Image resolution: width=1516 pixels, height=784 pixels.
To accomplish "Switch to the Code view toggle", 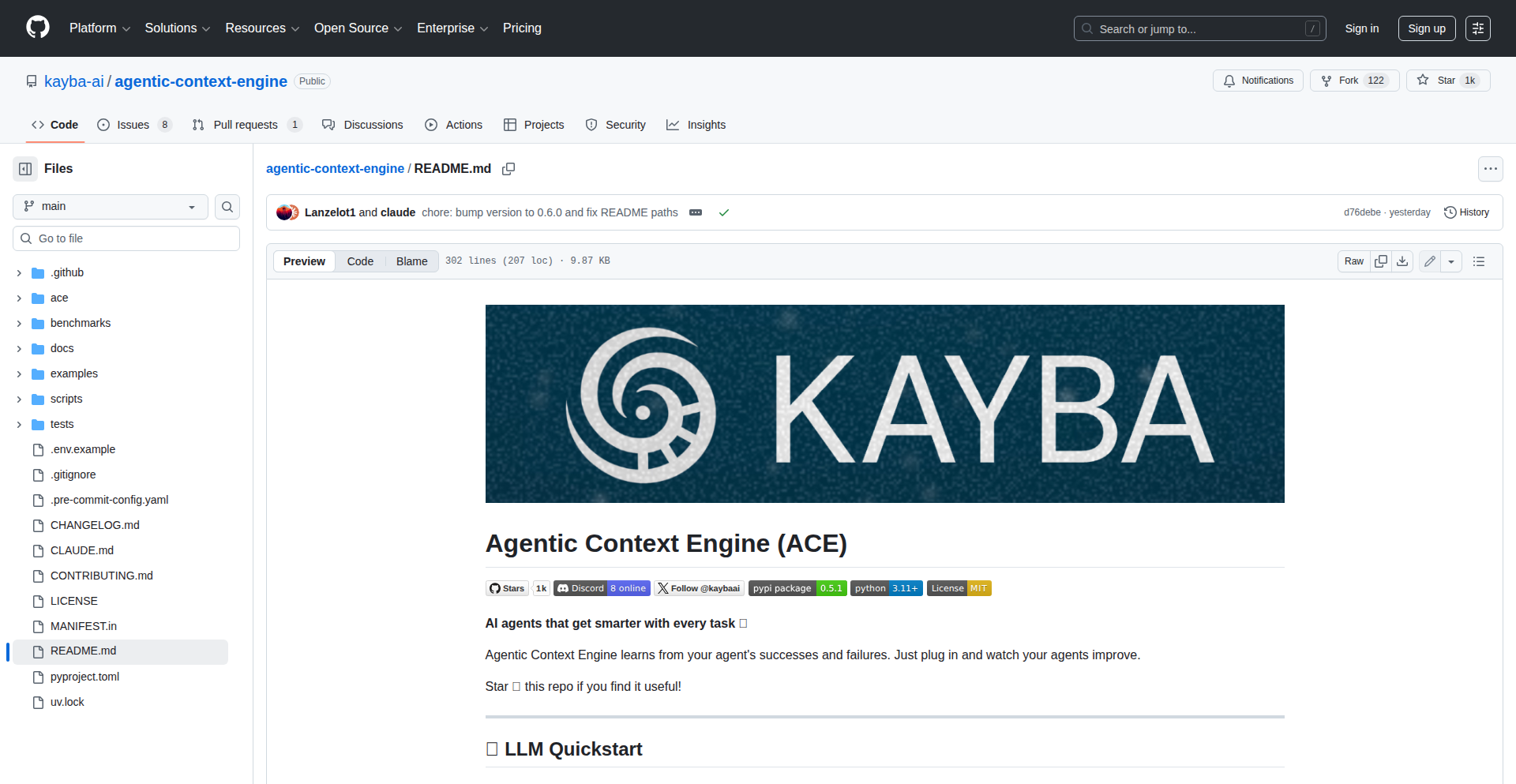I will point(360,261).
